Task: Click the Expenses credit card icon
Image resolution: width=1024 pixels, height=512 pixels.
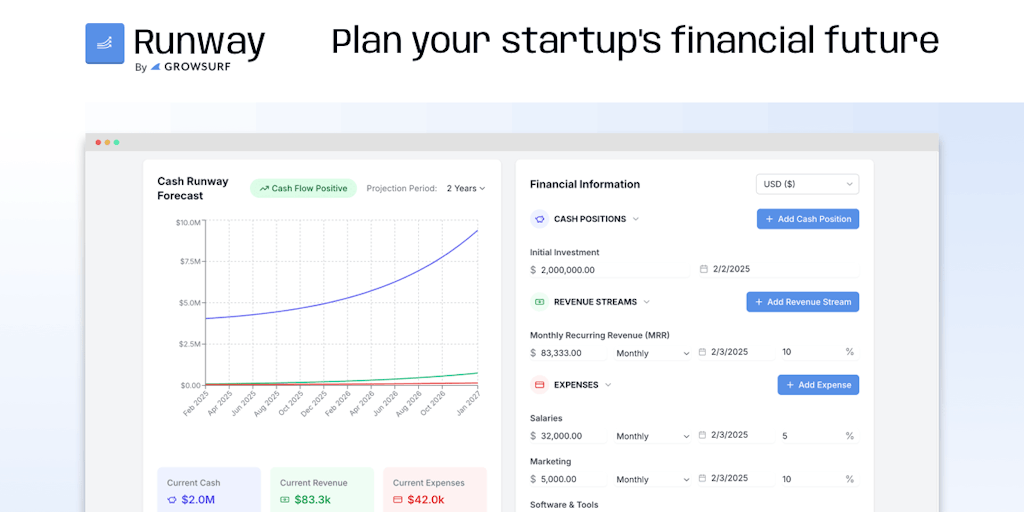Action: point(539,385)
